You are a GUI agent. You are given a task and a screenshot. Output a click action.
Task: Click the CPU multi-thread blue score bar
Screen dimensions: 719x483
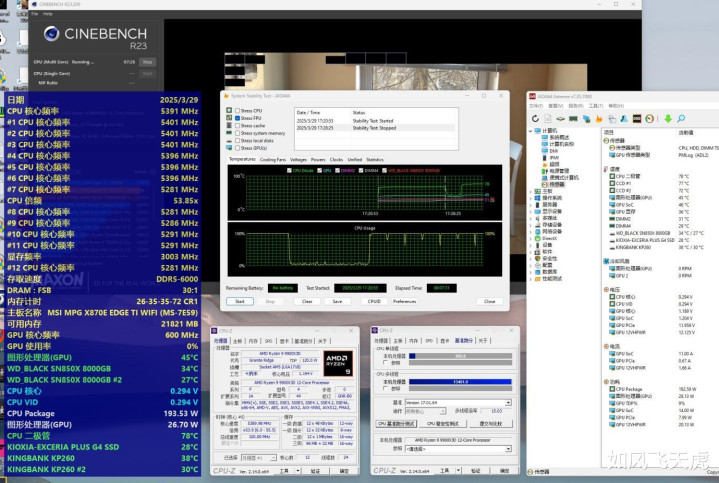[460, 382]
